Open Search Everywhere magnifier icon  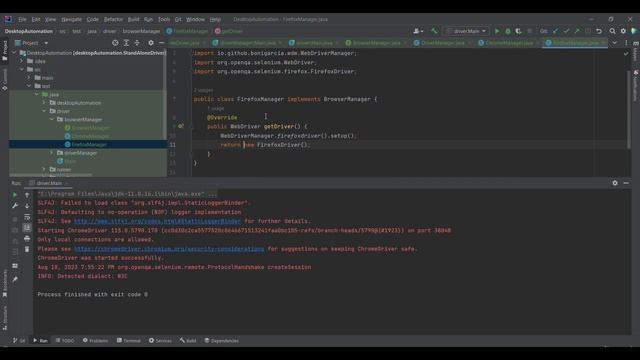[x=612, y=31]
